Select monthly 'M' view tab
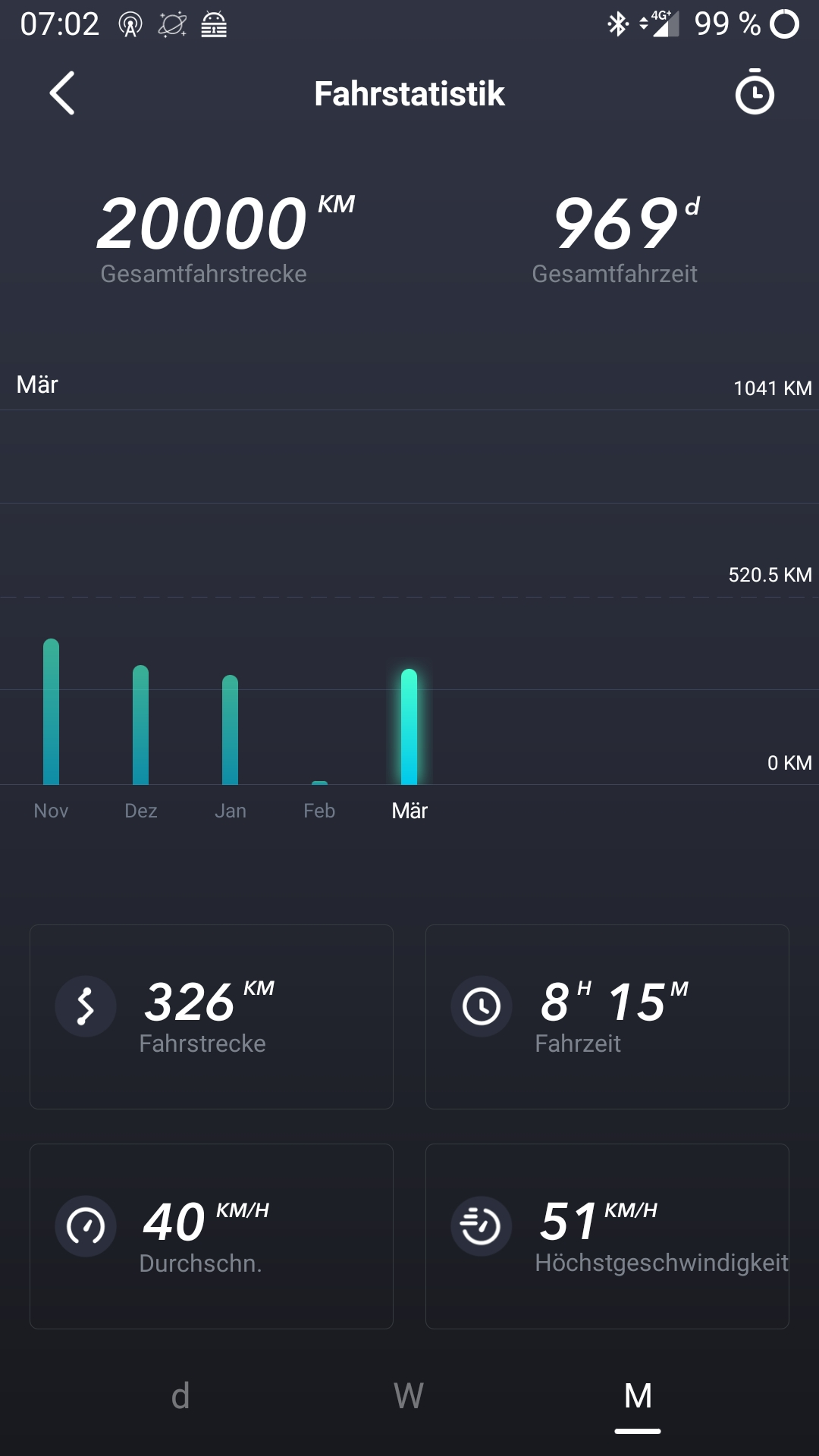The image size is (819, 1456). 638,1395
